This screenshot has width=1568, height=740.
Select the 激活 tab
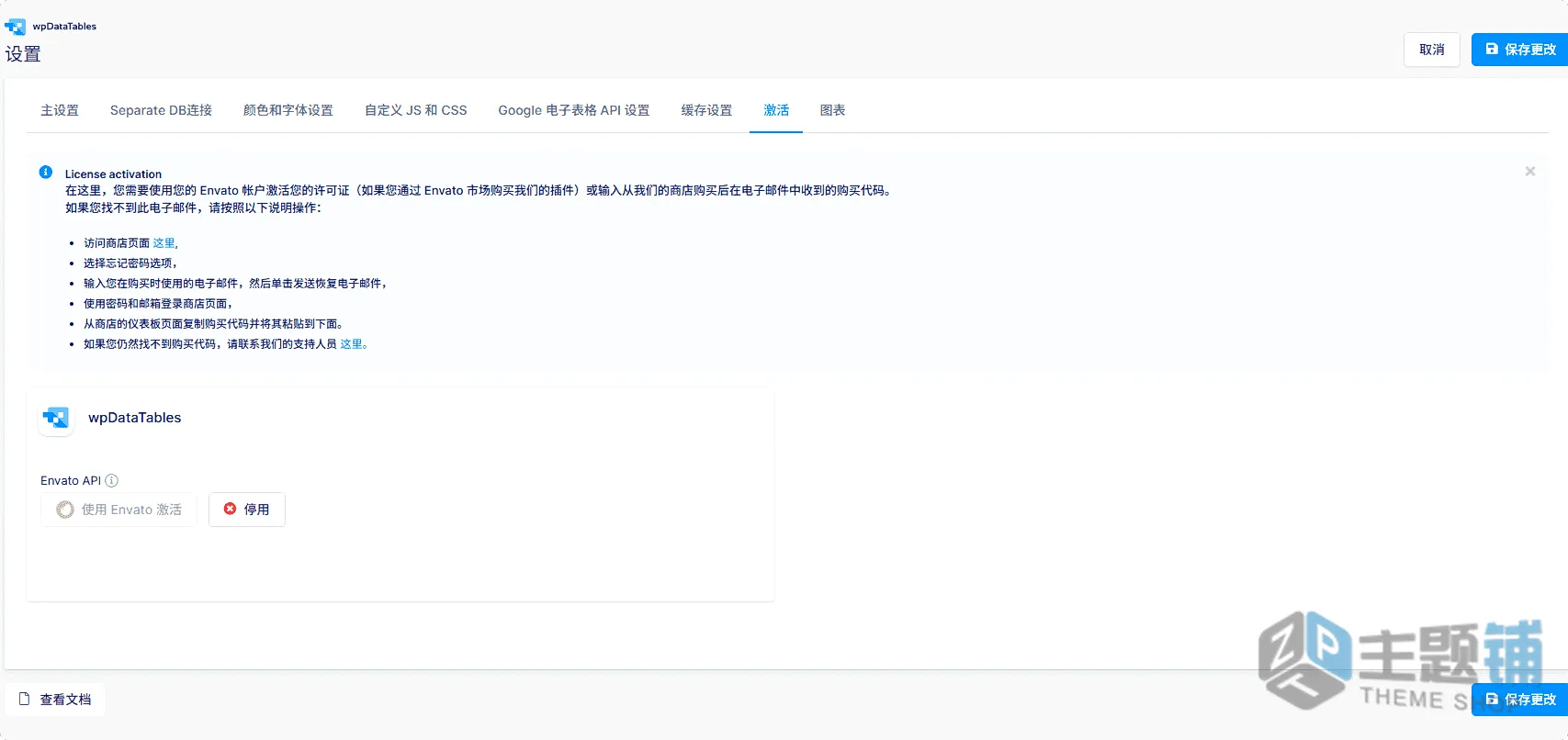pyautogui.click(x=776, y=110)
